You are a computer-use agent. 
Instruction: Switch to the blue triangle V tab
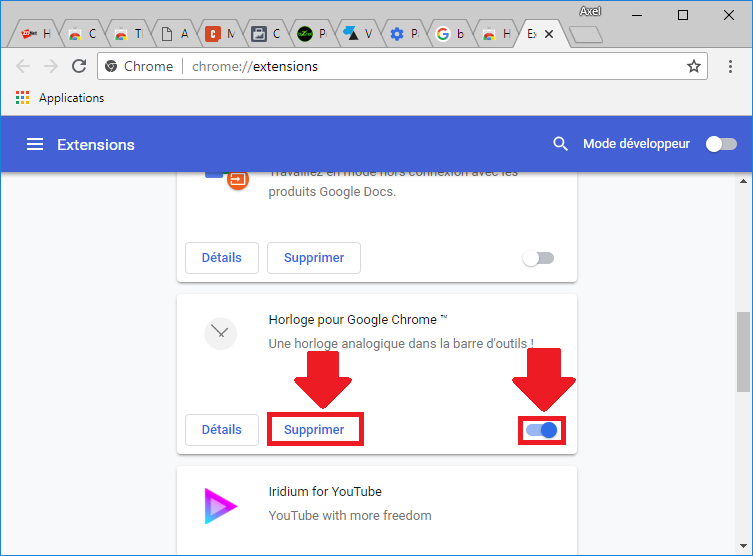tap(358, 34)
